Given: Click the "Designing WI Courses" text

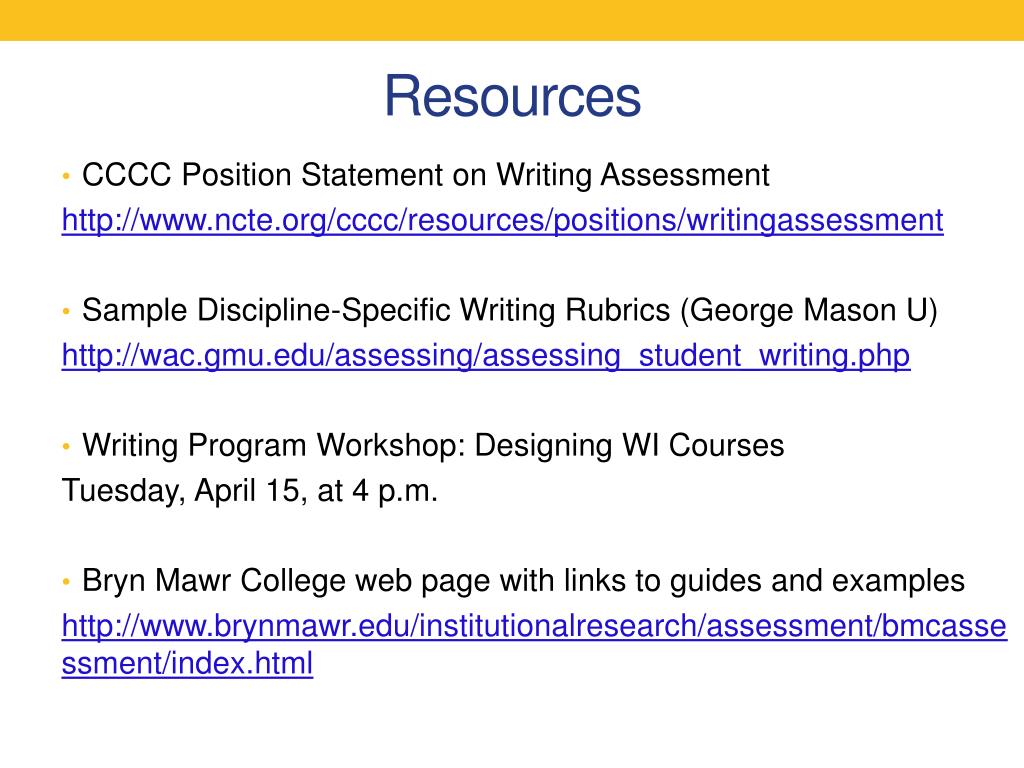Looking at the screenshot, I should (x=630, y=445).
